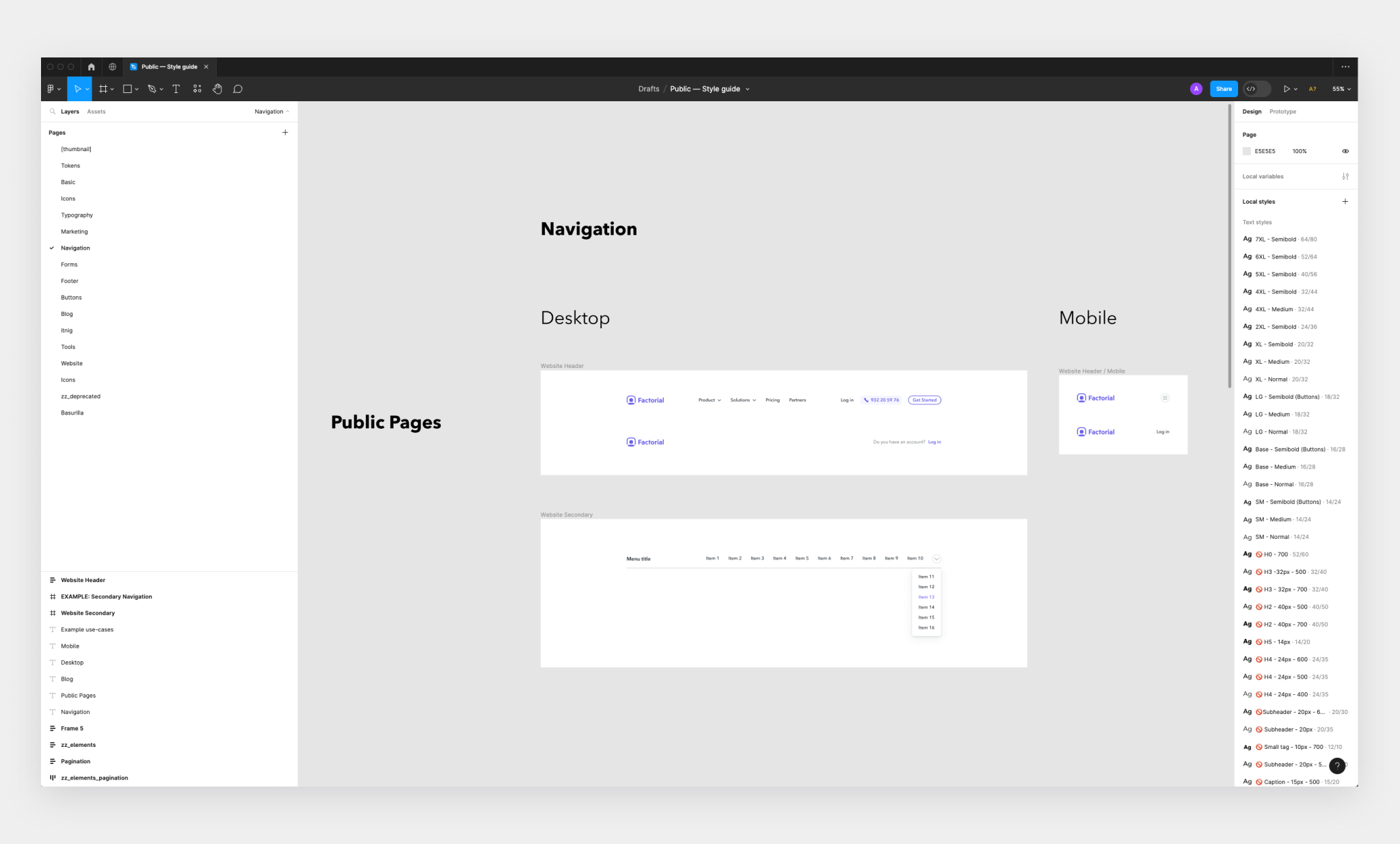Click Drafts in the breadcrumb
Screen dimensions: 1400x844
tap(649, 89)
